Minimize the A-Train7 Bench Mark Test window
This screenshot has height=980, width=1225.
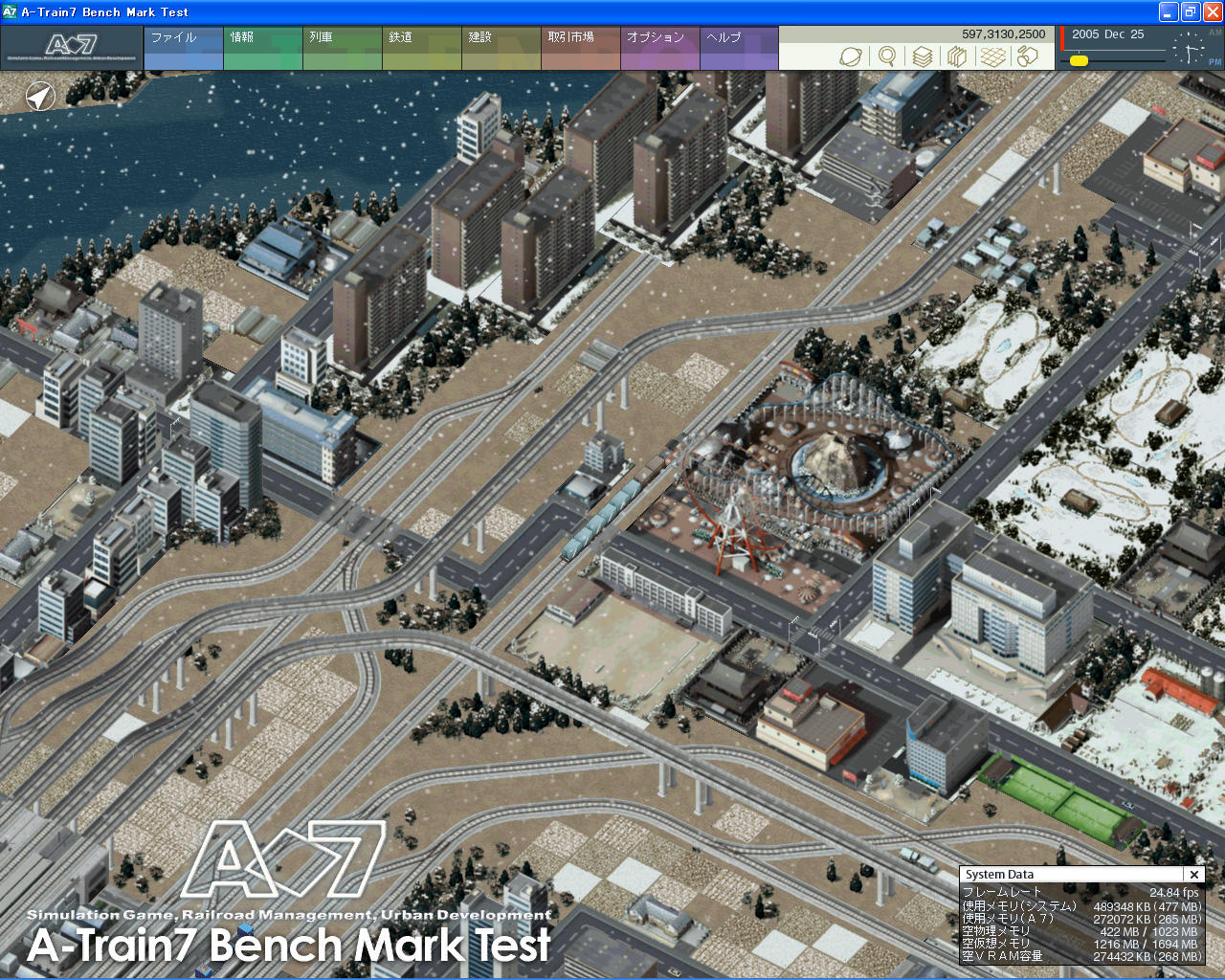coord(1169,11)
